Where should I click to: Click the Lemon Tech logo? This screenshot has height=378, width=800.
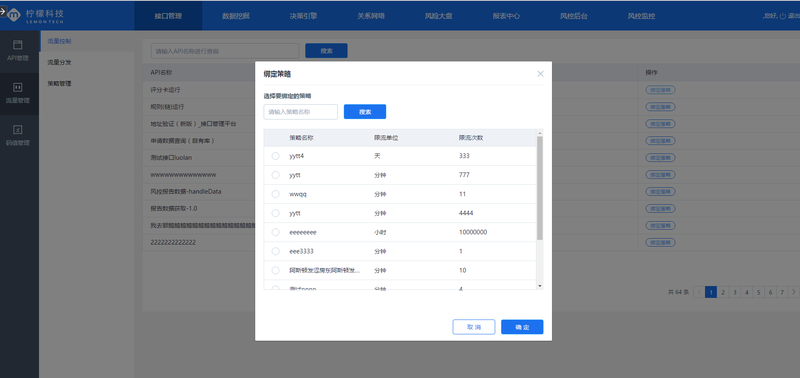tap(36, 15)
